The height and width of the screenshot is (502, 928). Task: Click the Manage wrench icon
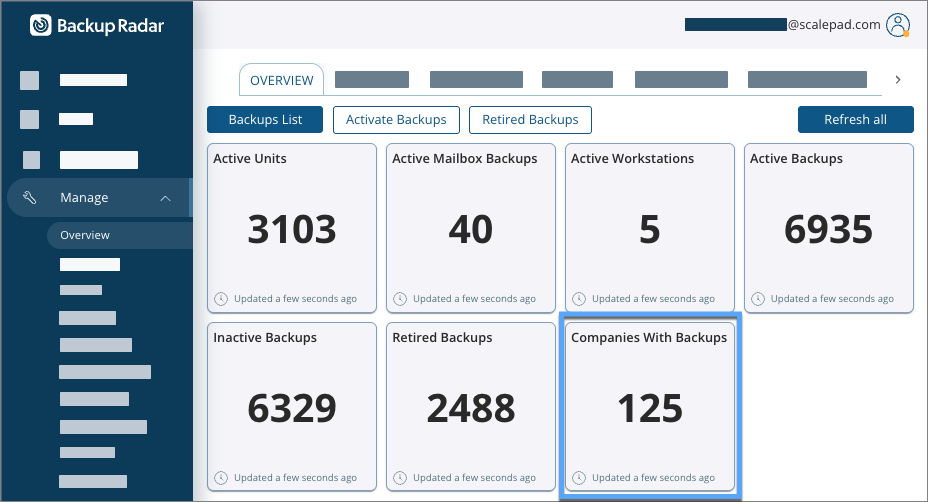[30, 197]
